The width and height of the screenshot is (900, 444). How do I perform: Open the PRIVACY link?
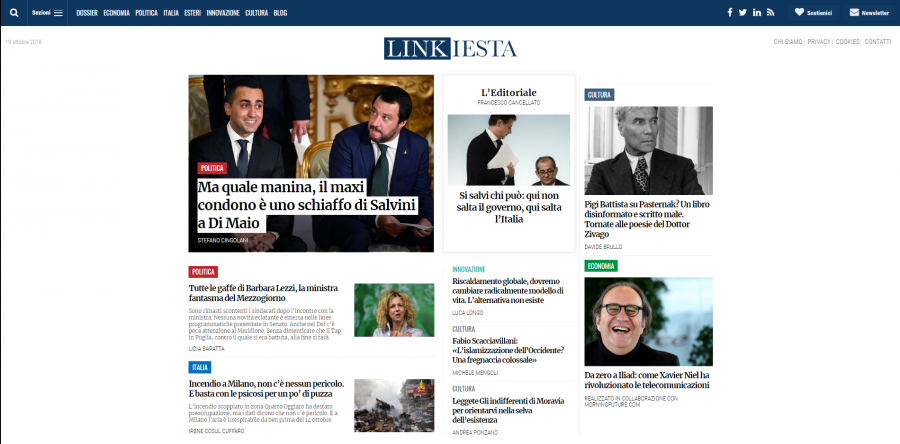pyautogui.click(x=819, y=42)
